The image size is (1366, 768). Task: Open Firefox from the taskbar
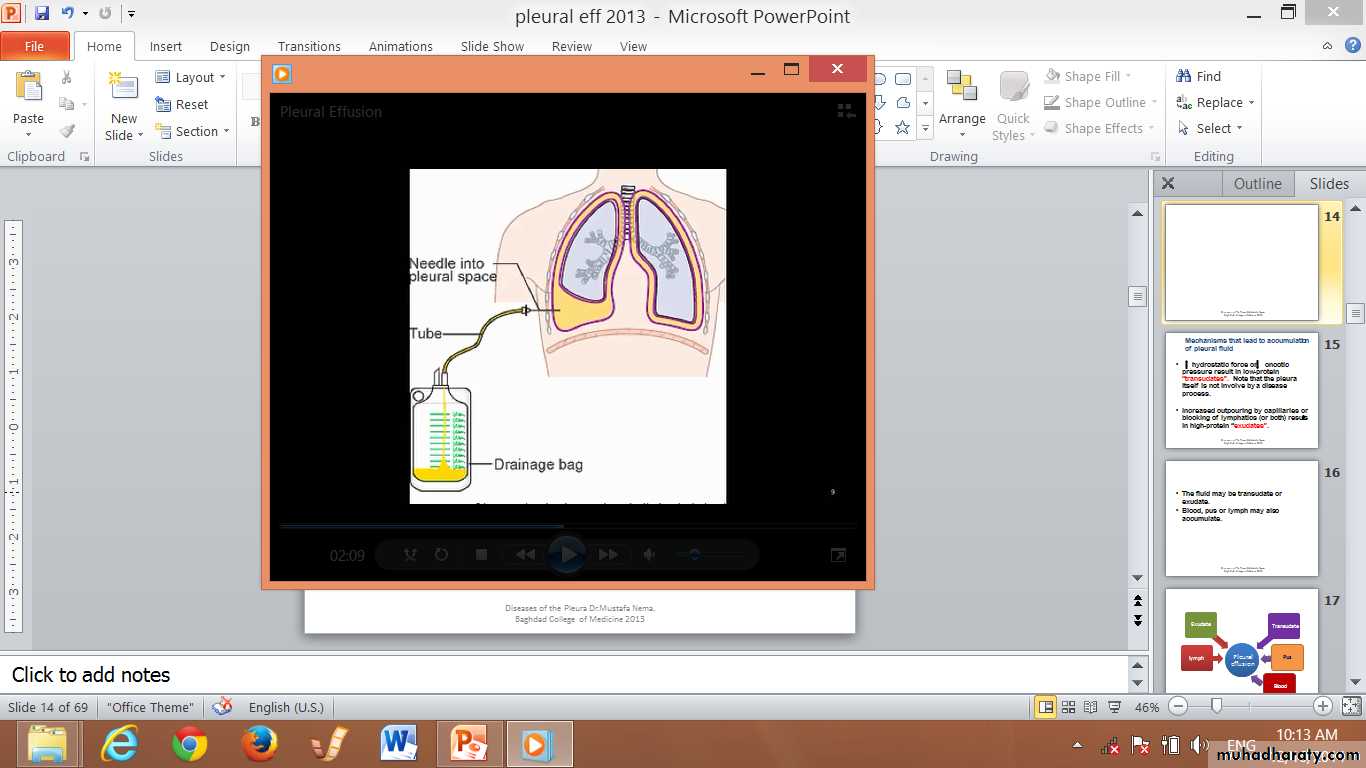pos(258,744)
